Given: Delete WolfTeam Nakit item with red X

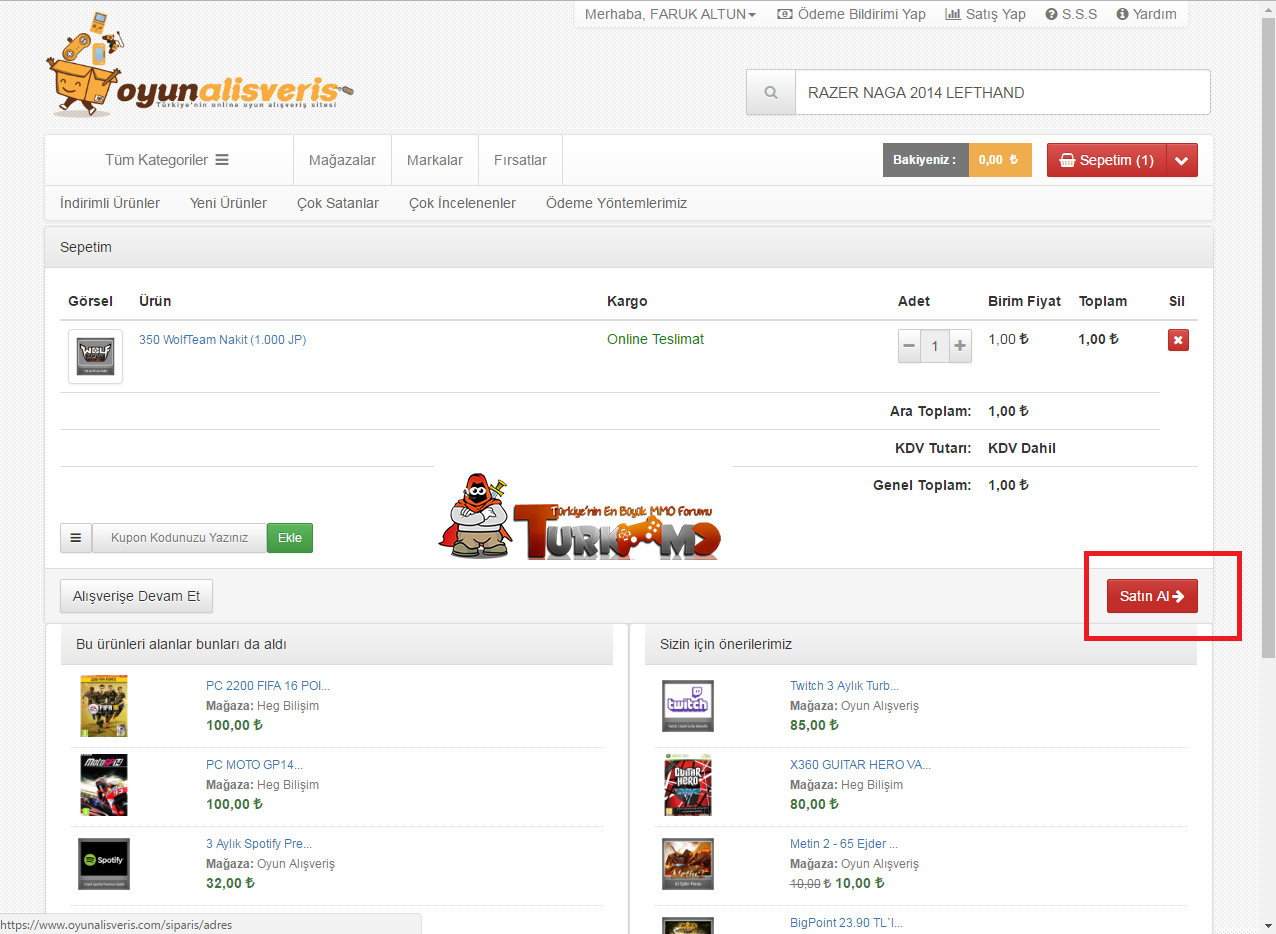Looking at the screenshot, I should (1178, 340).
